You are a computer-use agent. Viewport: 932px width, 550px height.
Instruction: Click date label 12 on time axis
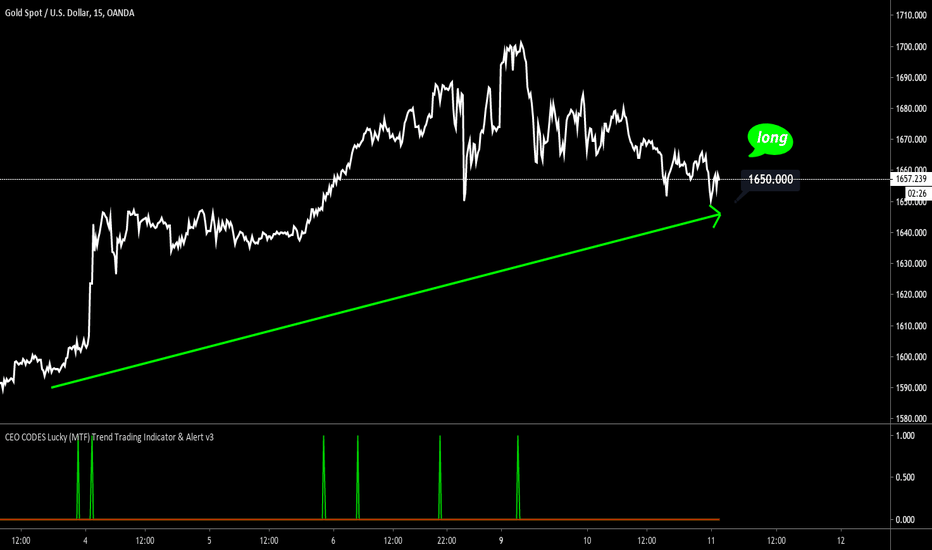coord(840,540)
